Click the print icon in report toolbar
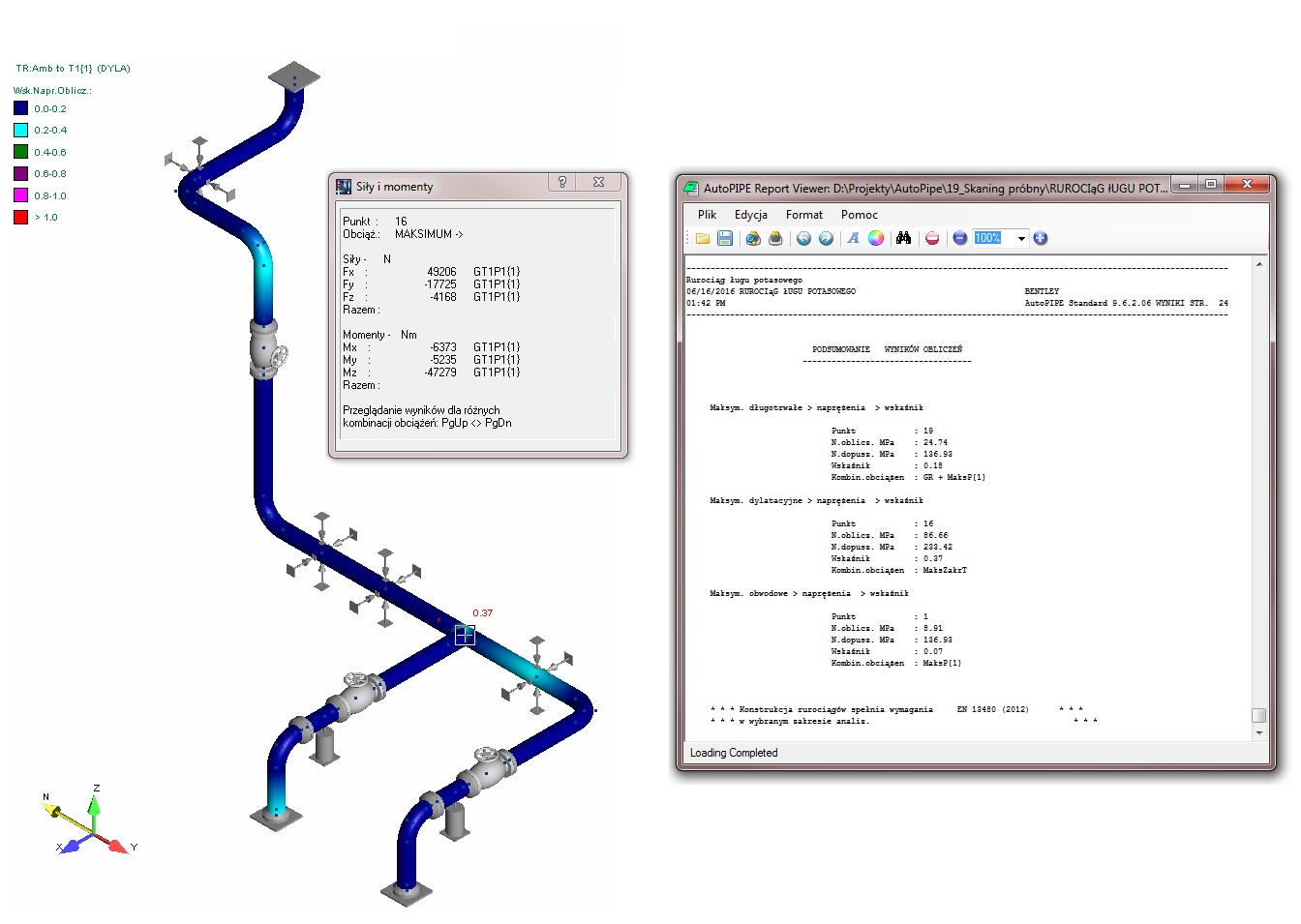The height and width of the screenshot is (924, 1301). pyautogui.click(x=775, y=238)
